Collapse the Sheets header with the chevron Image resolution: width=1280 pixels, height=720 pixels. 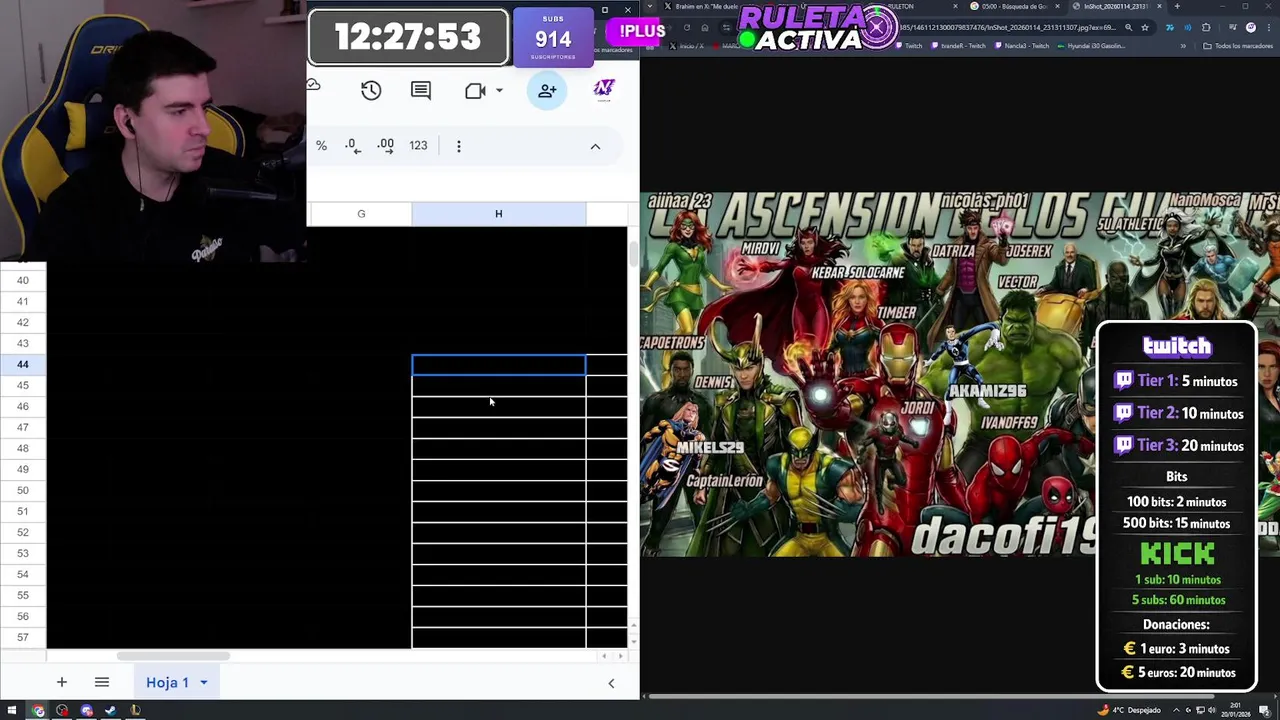click(595, 146)
